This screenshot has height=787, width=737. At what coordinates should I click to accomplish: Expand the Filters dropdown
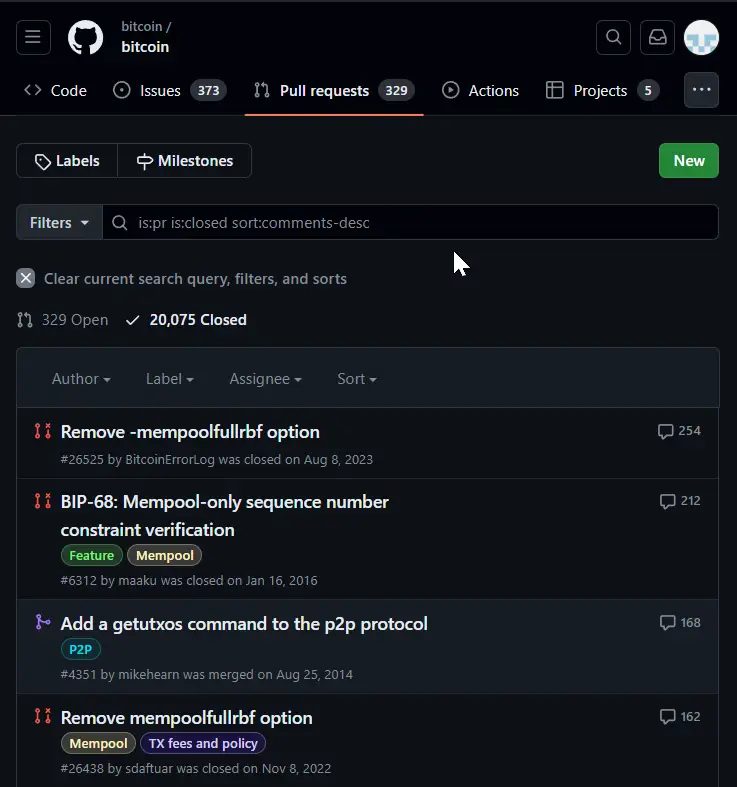coord(59,222)
